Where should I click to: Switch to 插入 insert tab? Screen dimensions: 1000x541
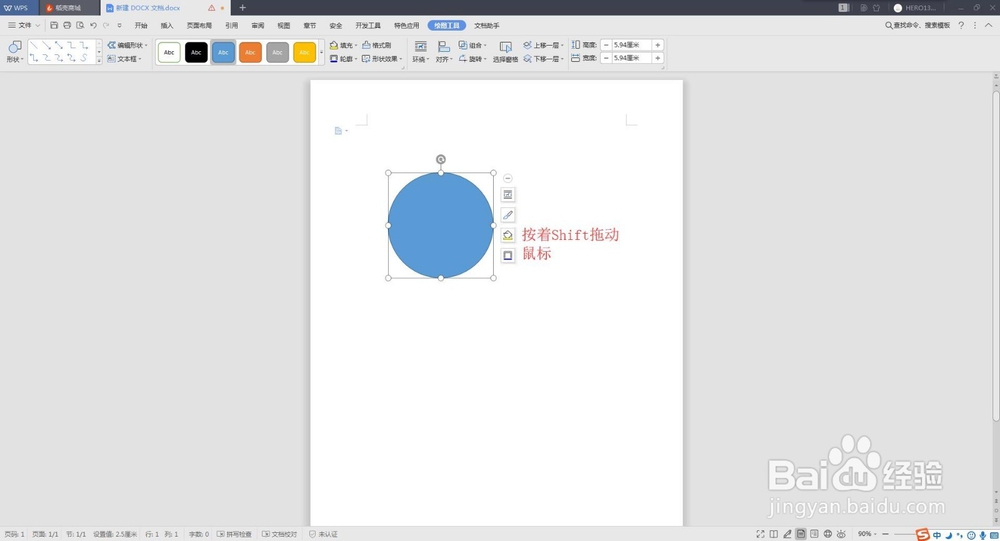(167, 26)
